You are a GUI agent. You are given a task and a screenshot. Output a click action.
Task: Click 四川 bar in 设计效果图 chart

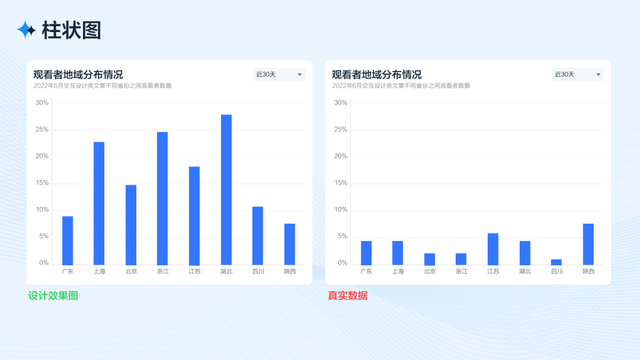[258, 236]
